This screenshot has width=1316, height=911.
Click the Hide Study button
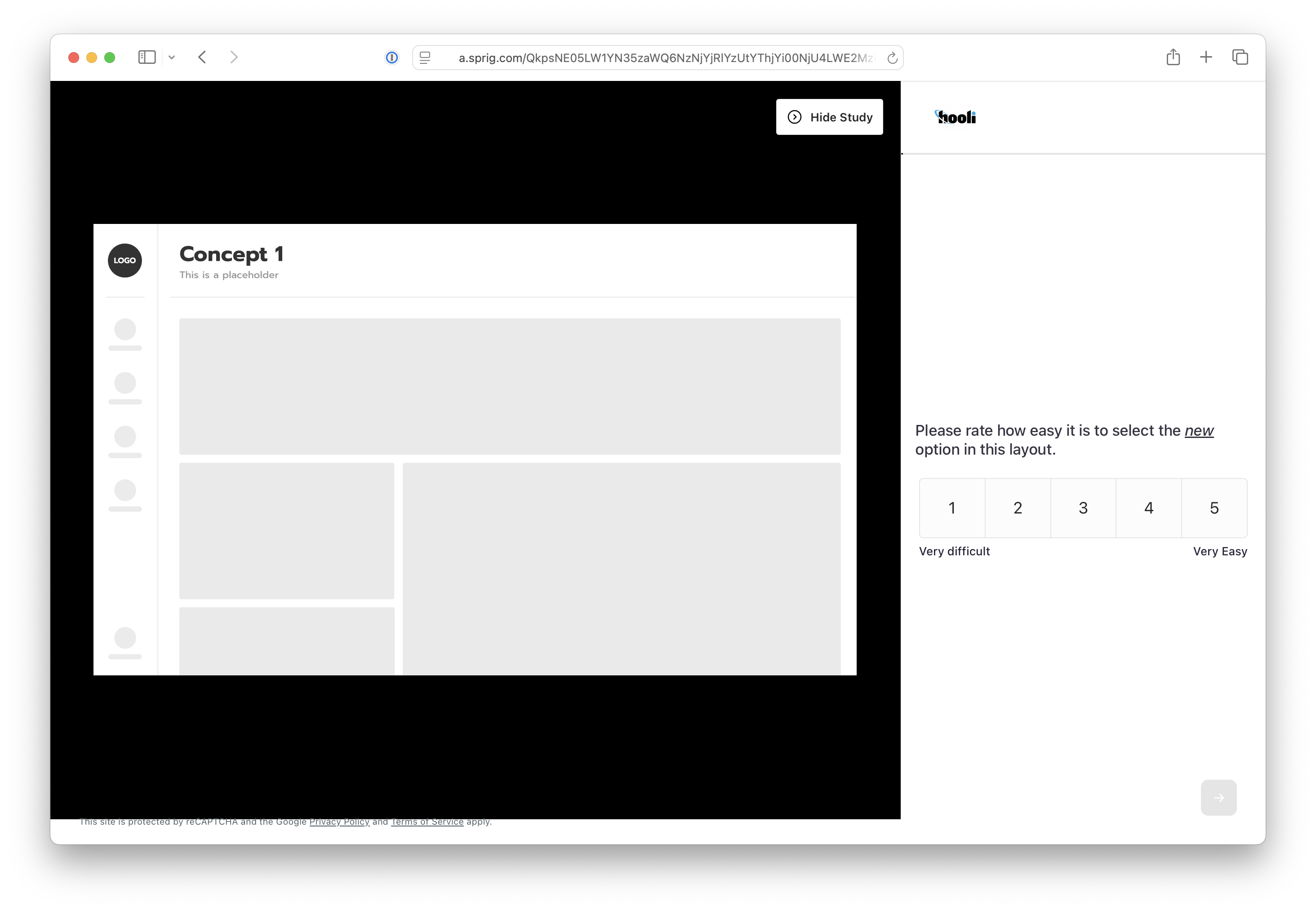[x=829, y=117]
